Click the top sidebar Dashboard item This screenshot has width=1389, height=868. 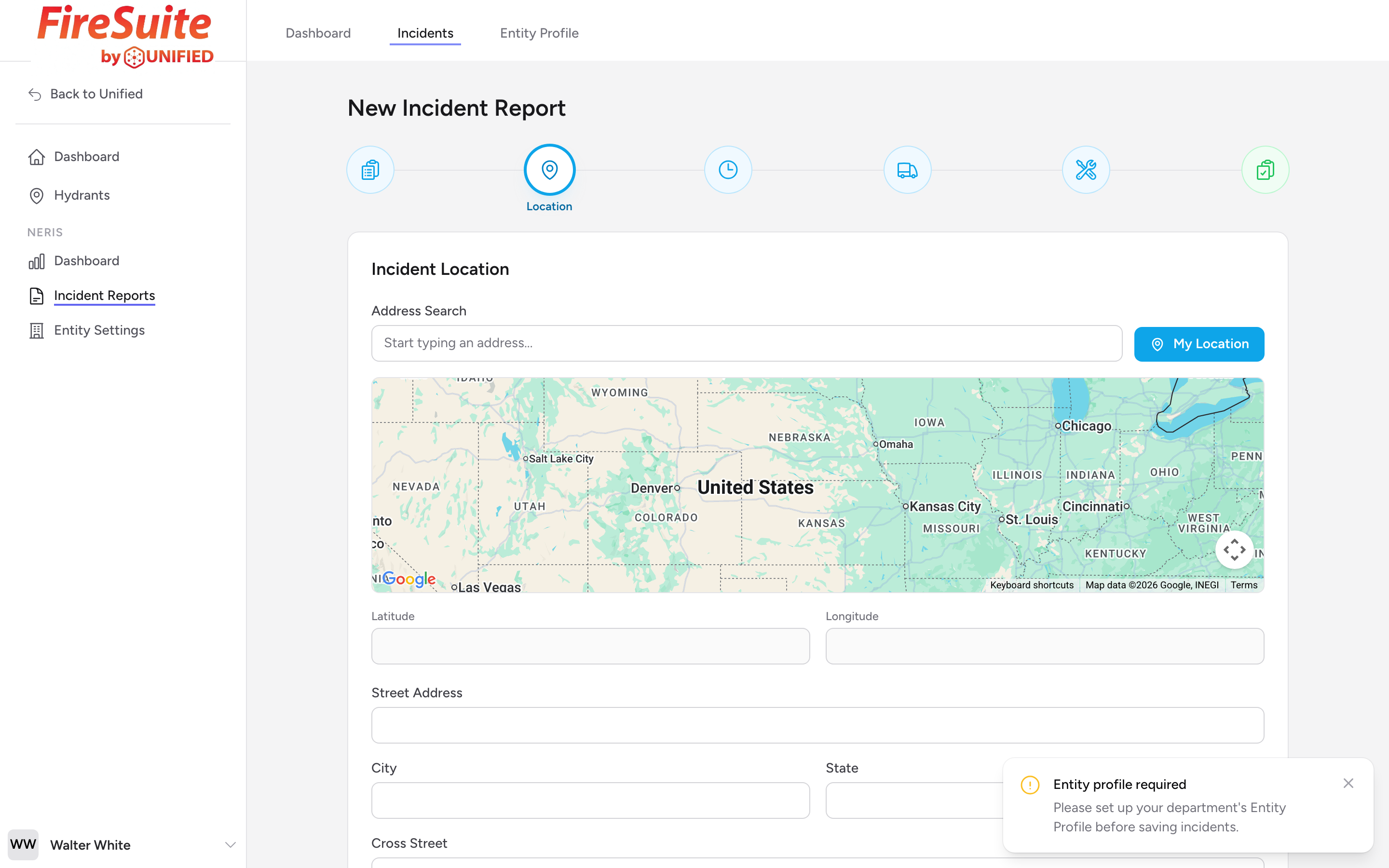click(87, 157)
